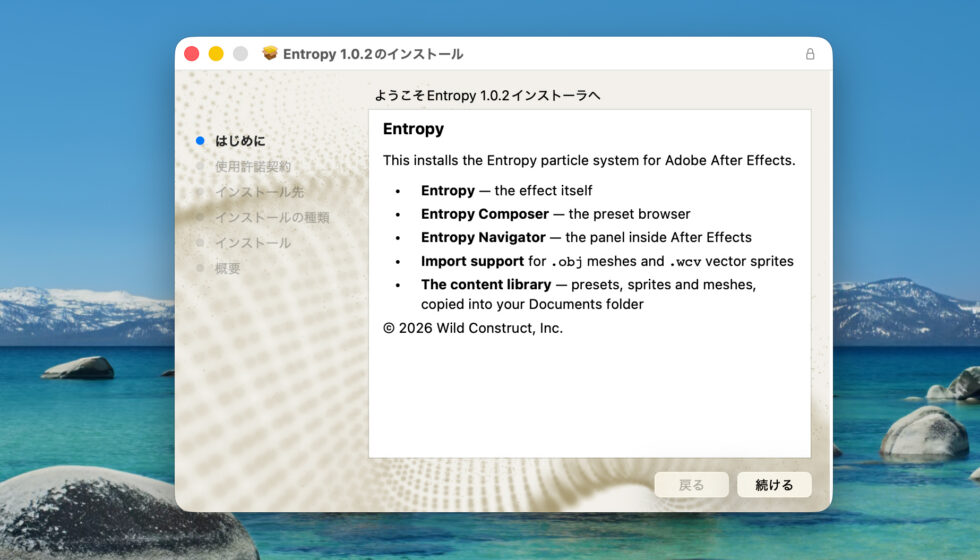Select the 使用許諾契約 step
This screenshot has height=560, width=980.
point(252,166)
